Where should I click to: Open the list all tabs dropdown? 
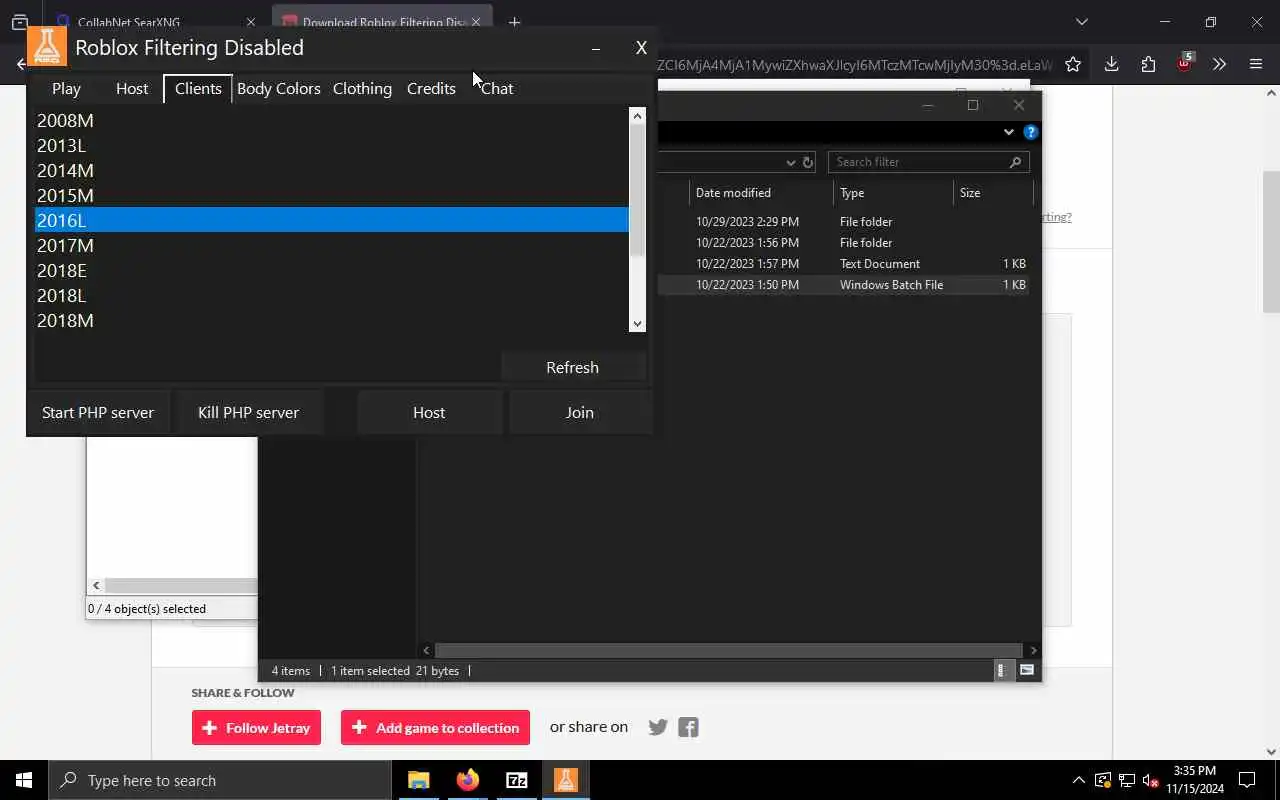(1081, 22)
